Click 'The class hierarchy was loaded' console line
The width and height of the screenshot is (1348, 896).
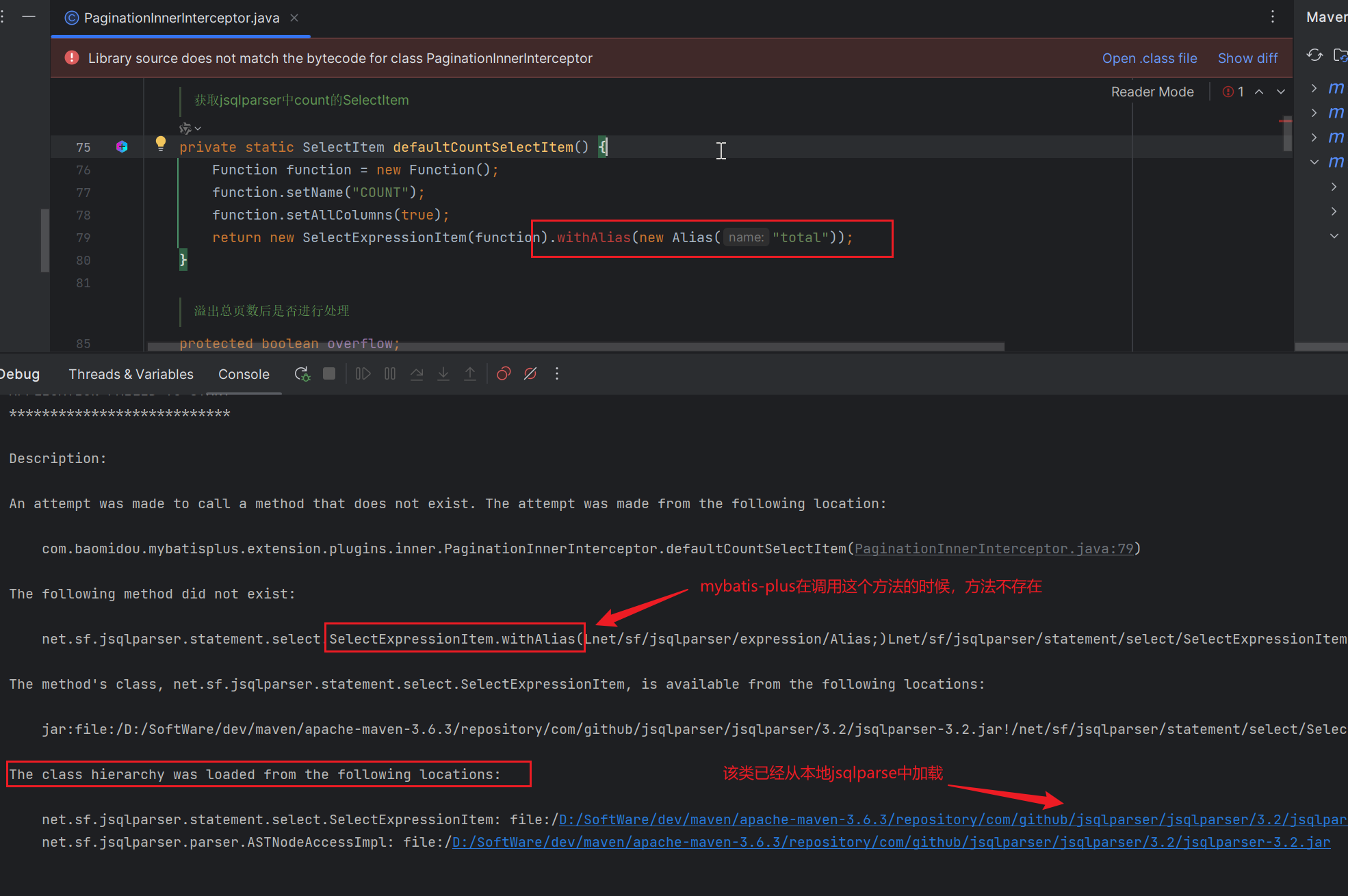click(255, 774)
